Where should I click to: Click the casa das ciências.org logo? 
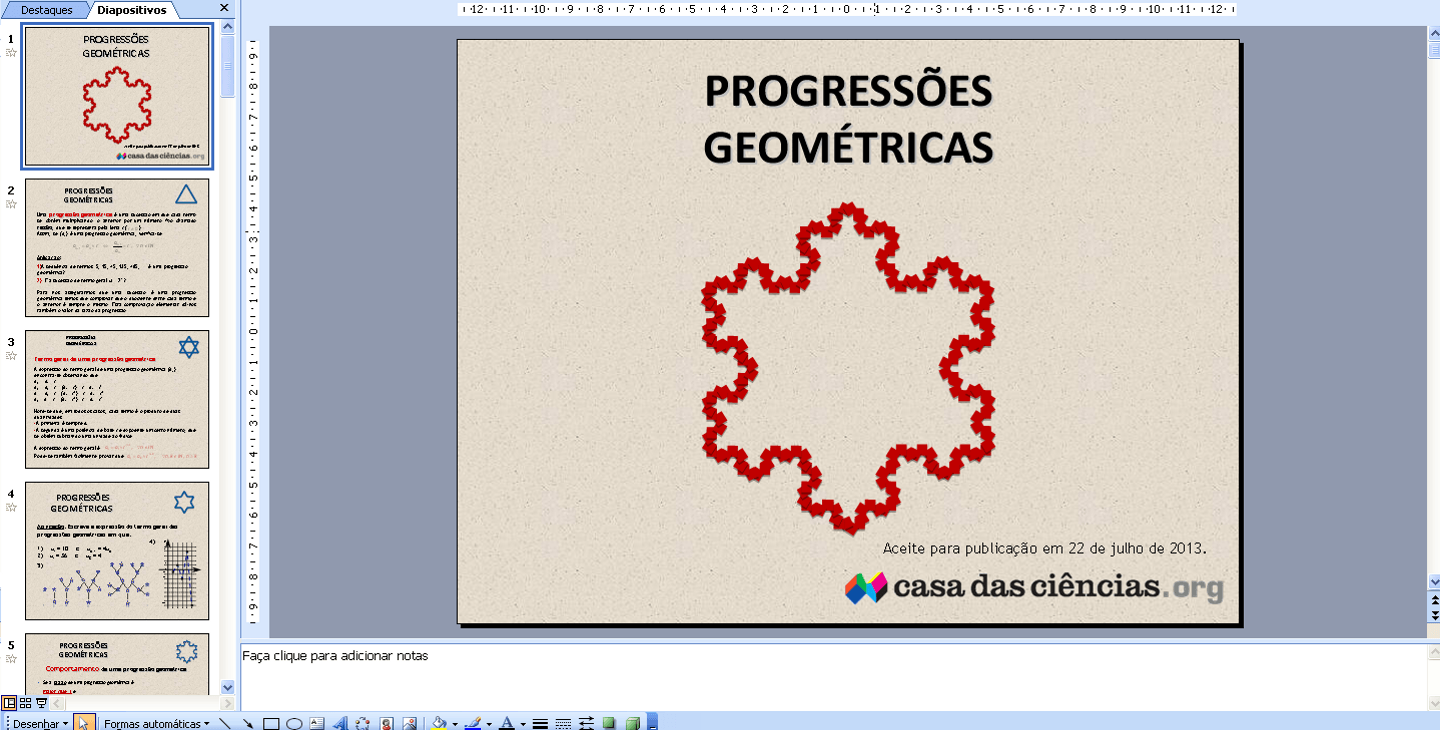(x=1034, y=587)
